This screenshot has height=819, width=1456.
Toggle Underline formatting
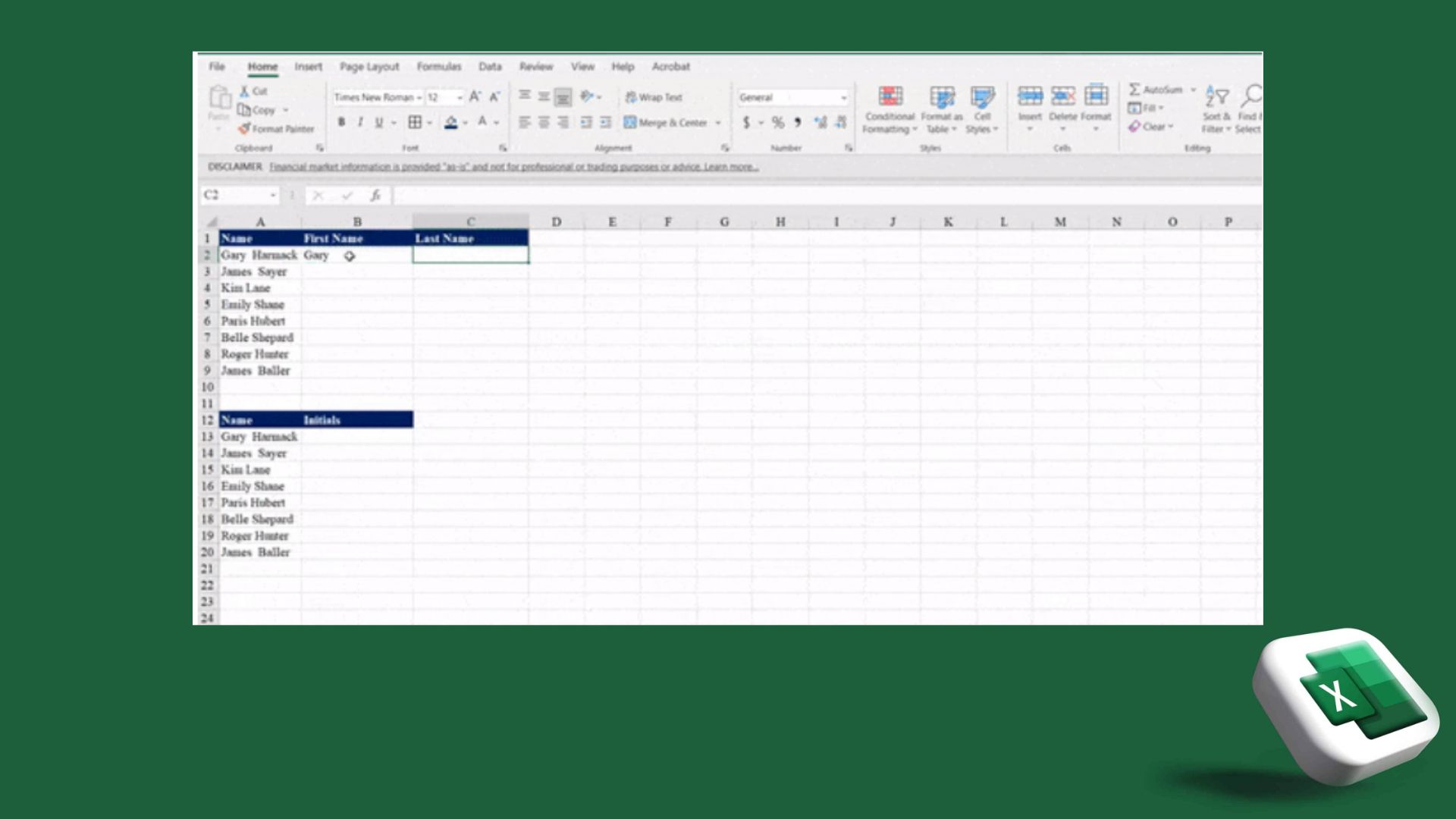pos(378,122)
